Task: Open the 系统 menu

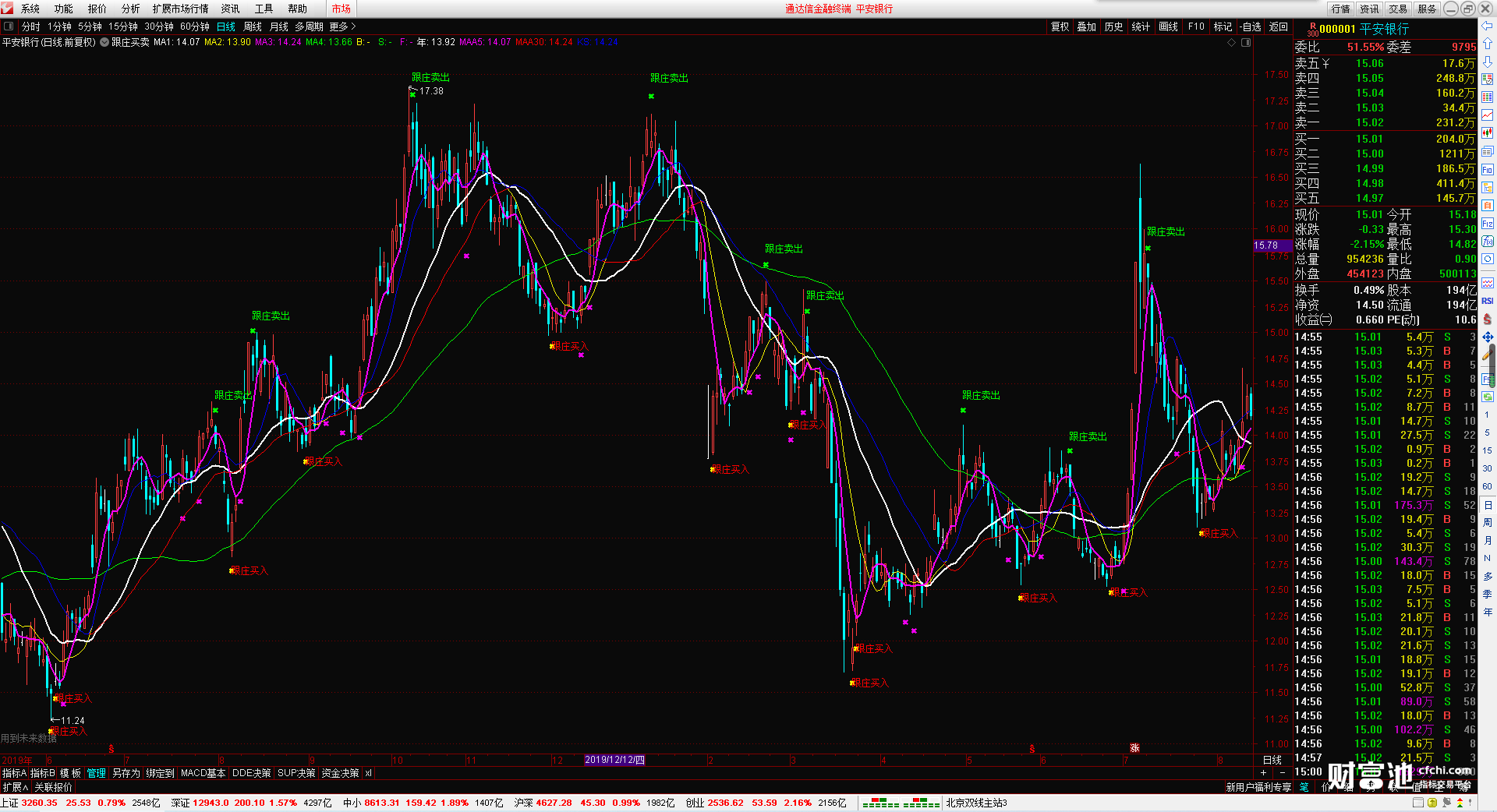Action: tap(30, 9)
